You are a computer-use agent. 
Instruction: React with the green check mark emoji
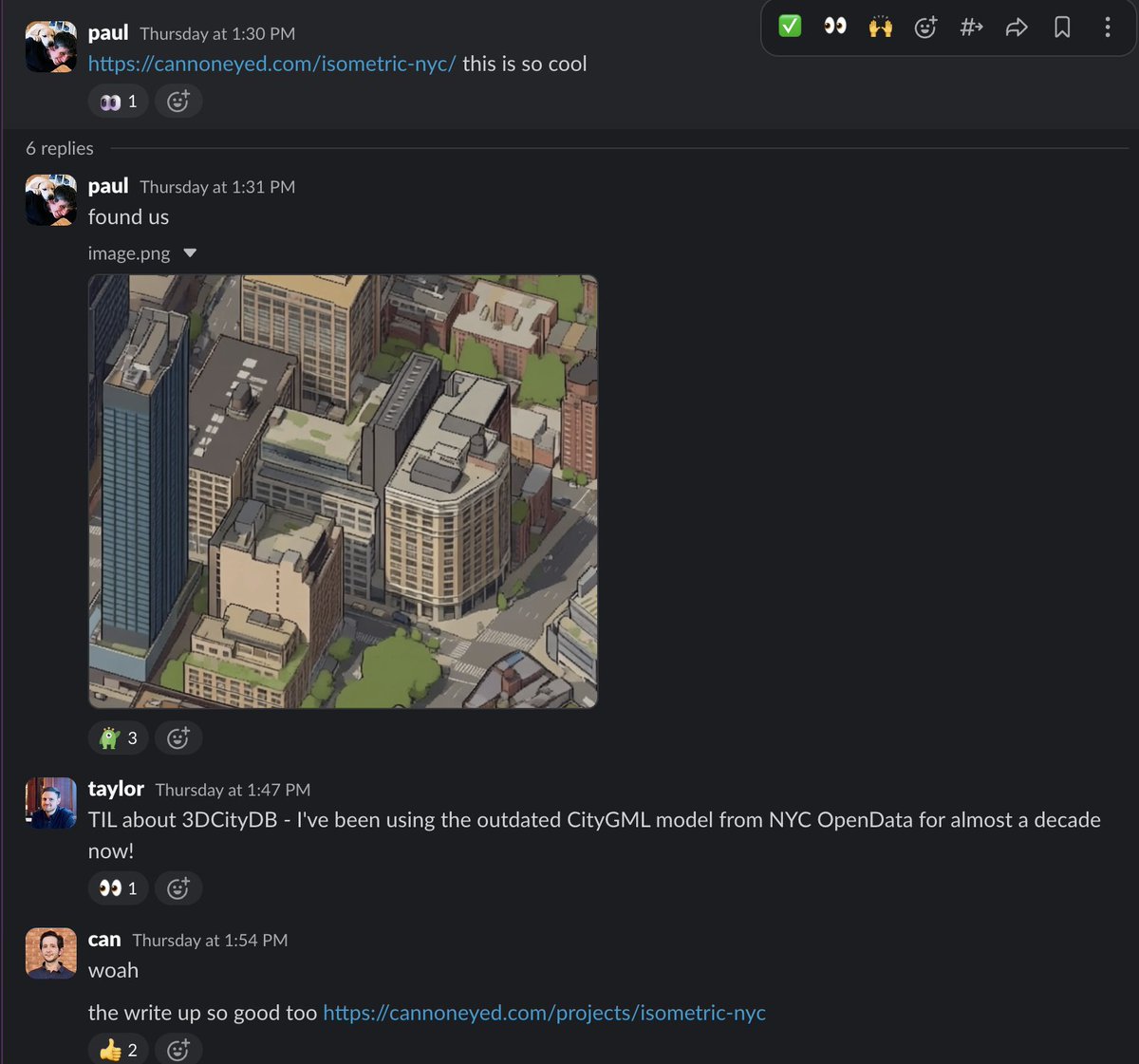(x=791, y=27)
